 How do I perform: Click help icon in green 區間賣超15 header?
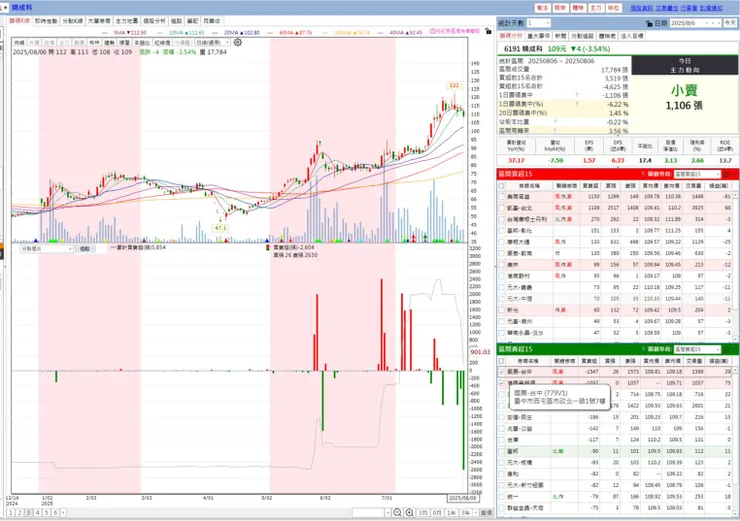[642, 349]
